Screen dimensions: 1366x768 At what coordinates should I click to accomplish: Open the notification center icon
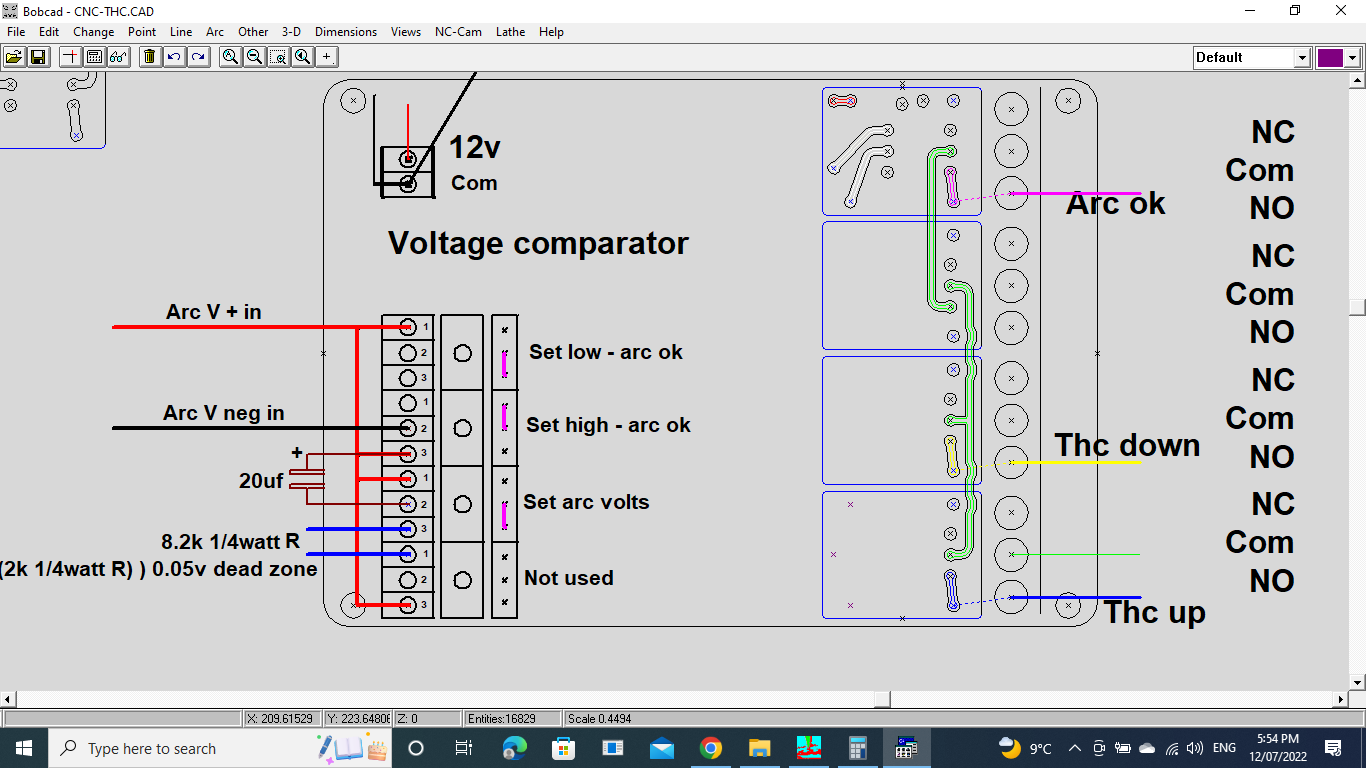pos(1333,748)
